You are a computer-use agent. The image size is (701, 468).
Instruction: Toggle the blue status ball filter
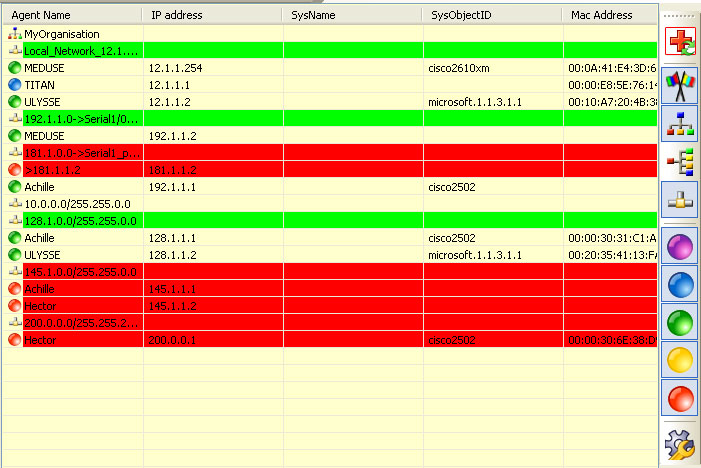[x=680, y=284]
